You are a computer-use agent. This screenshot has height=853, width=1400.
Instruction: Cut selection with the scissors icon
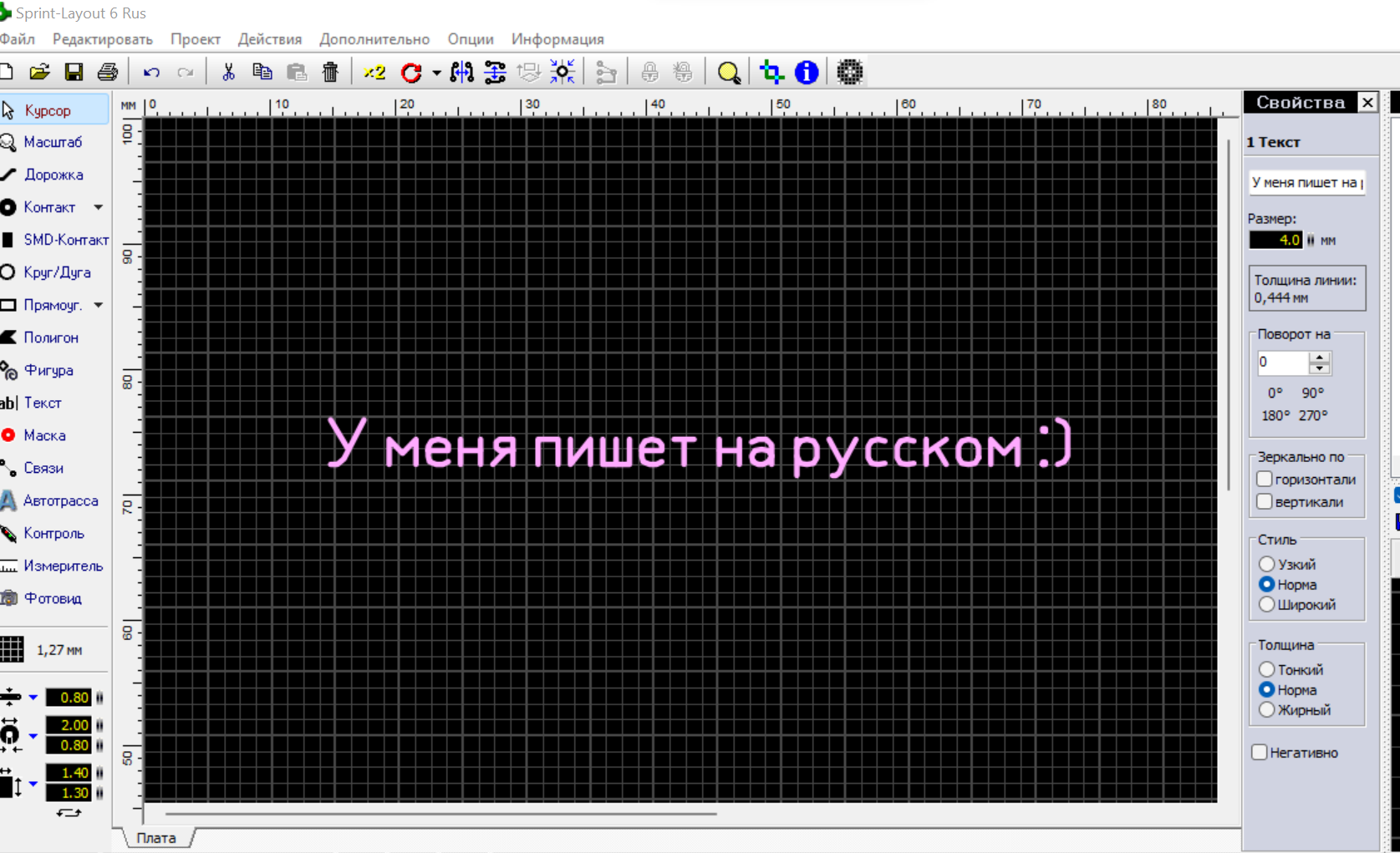tap(228, 72)
